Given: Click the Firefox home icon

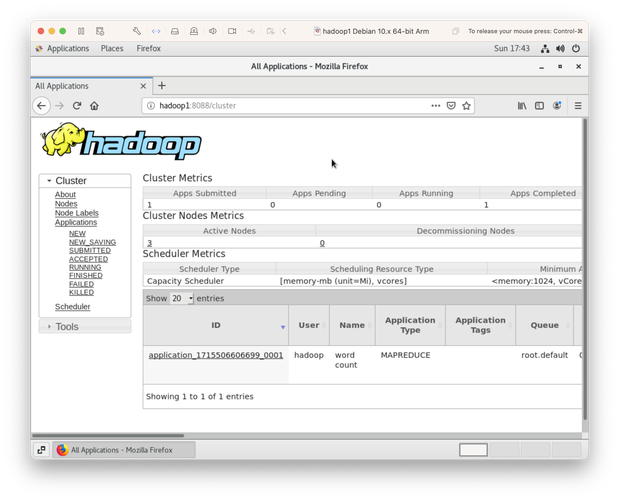Looking at the screenshot, I should click(x=94, y=106).
